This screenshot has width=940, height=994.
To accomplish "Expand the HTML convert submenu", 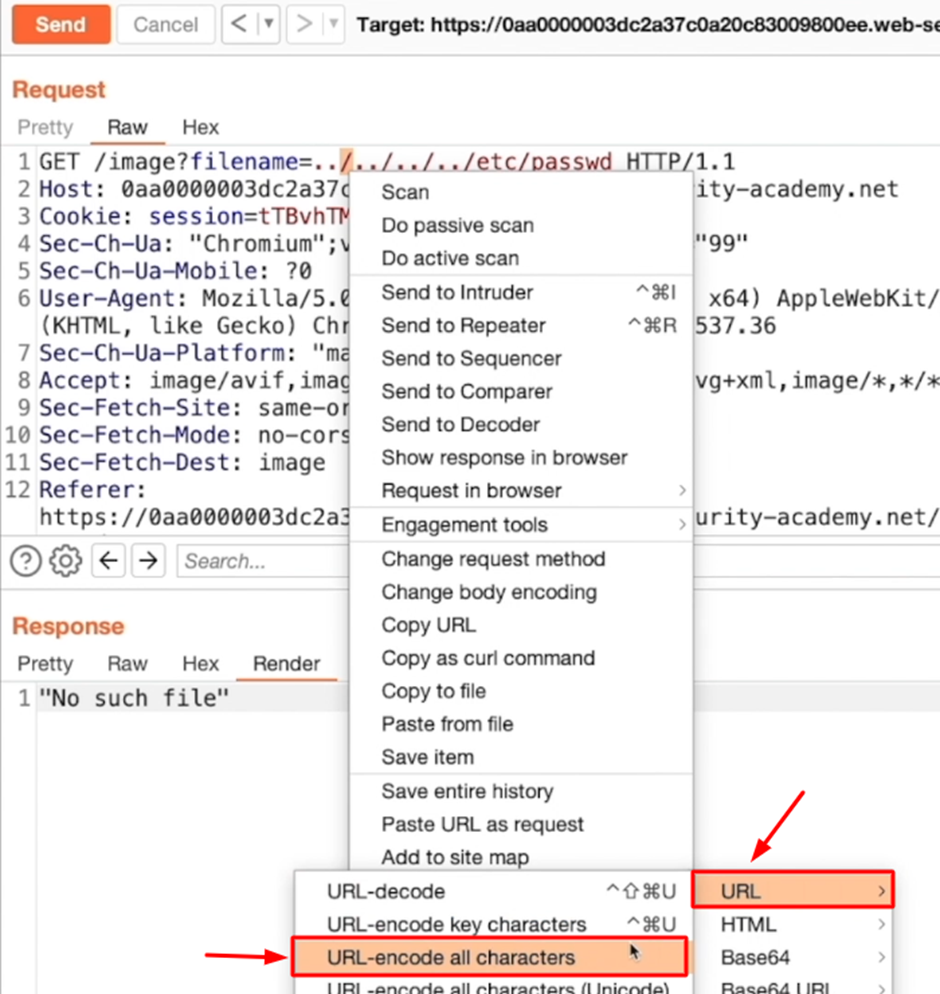I will [x=793, y=924].
